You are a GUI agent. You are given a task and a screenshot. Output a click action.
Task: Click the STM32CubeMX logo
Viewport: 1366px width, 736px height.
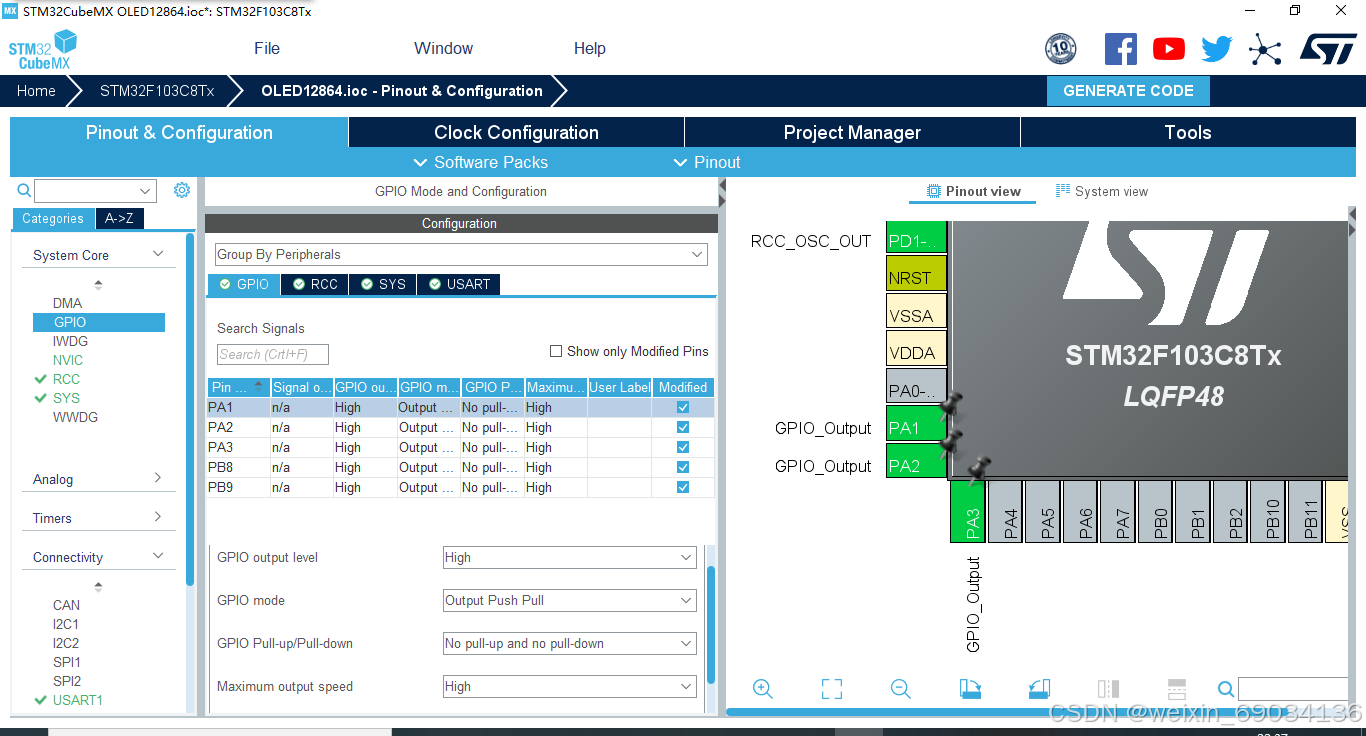tap(42, 50)
